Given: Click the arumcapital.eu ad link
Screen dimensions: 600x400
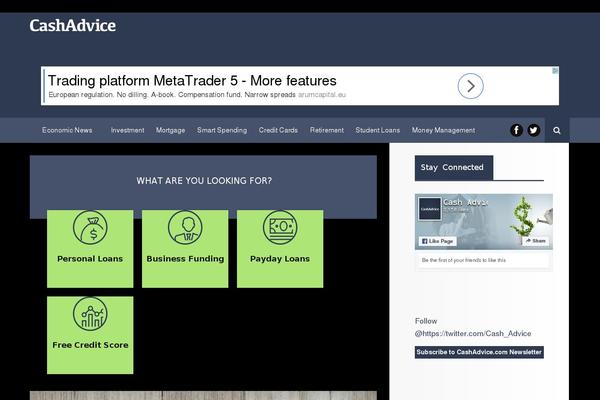Looking at the screenshot, I should tap(322, 95).
